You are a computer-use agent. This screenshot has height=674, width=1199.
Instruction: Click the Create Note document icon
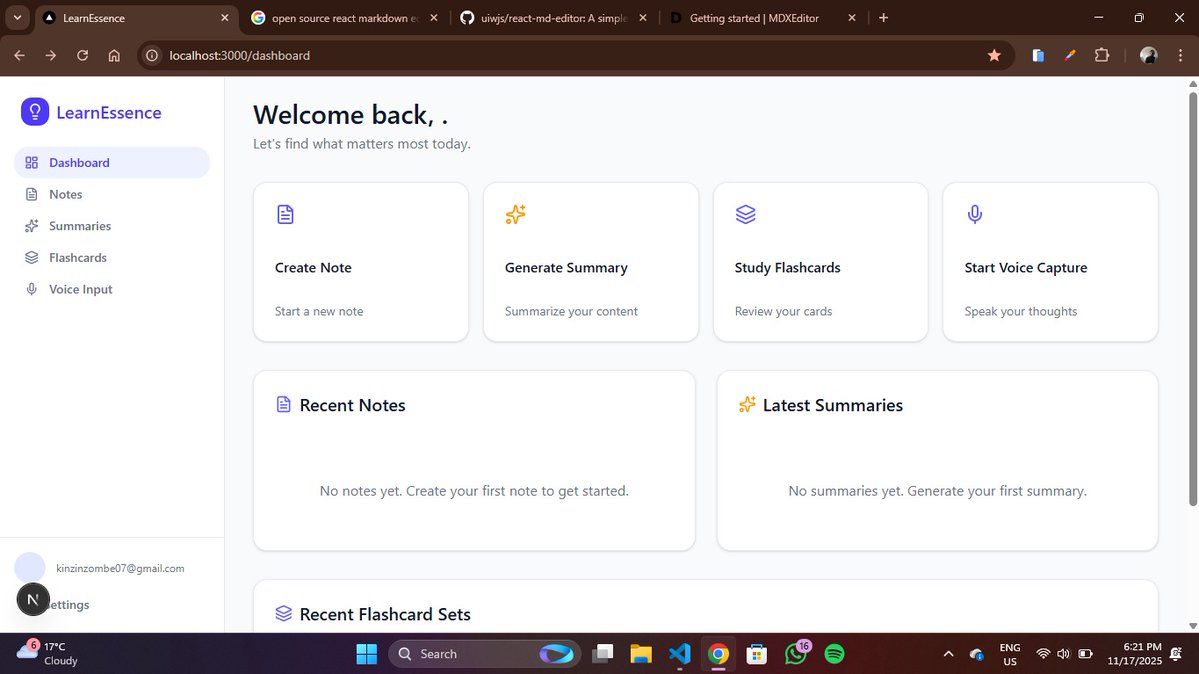[x=284, y=213]
